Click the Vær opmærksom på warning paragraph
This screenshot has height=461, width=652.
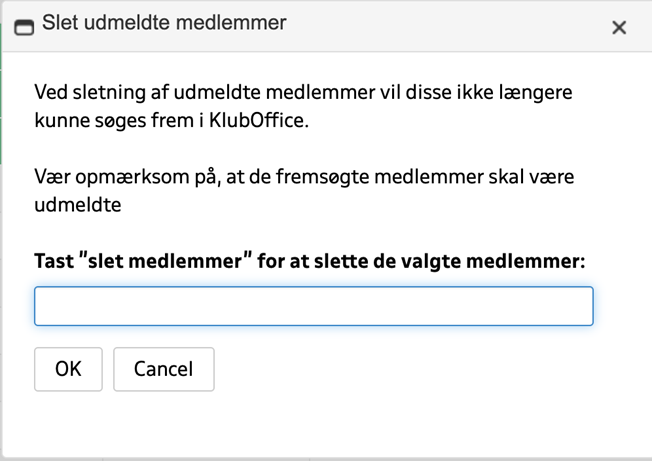[x=304, y=191]
